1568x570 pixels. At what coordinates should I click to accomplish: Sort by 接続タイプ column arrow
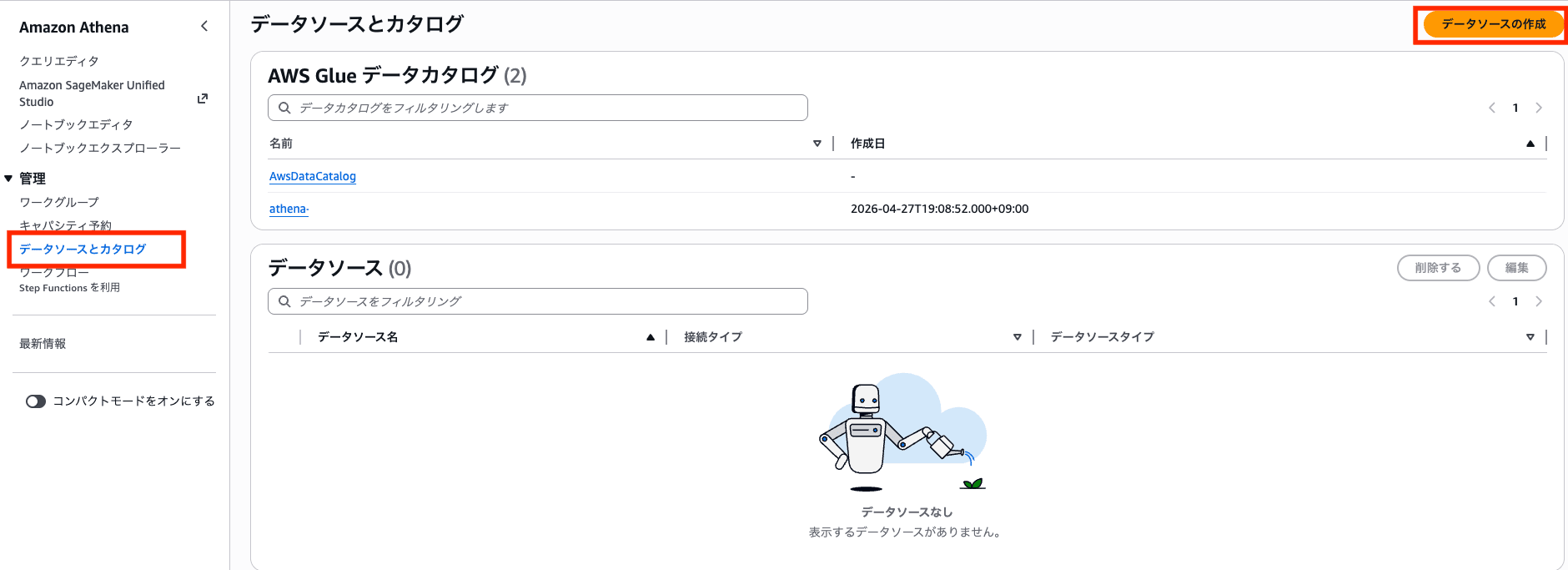click(1018, 337)
